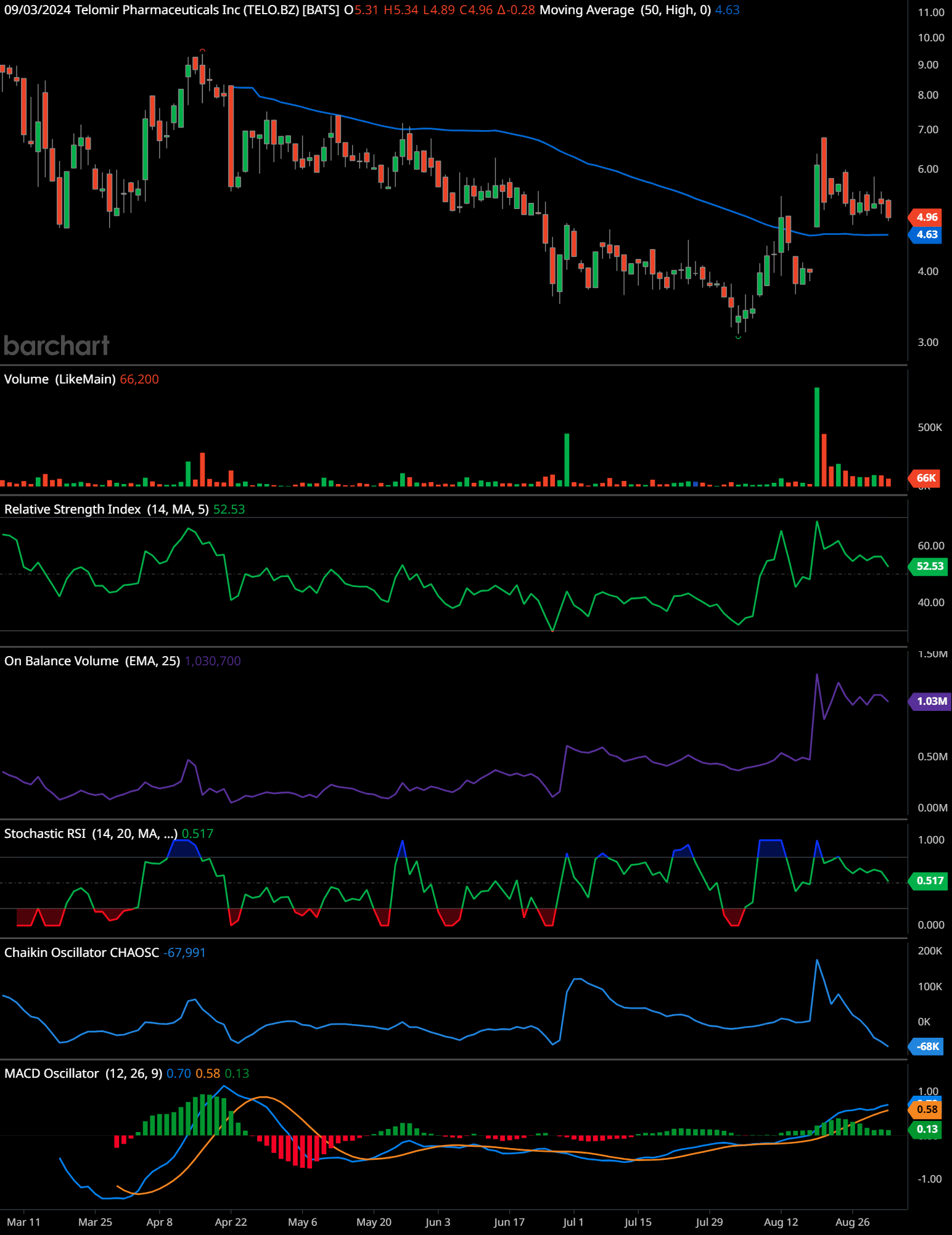Select the Stochastic RSI (14, 20, MA, ...) label

coord(91,834)
